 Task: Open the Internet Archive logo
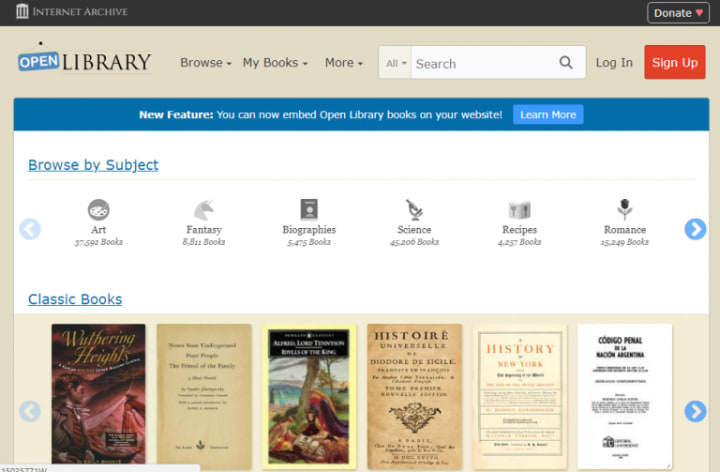72,11
